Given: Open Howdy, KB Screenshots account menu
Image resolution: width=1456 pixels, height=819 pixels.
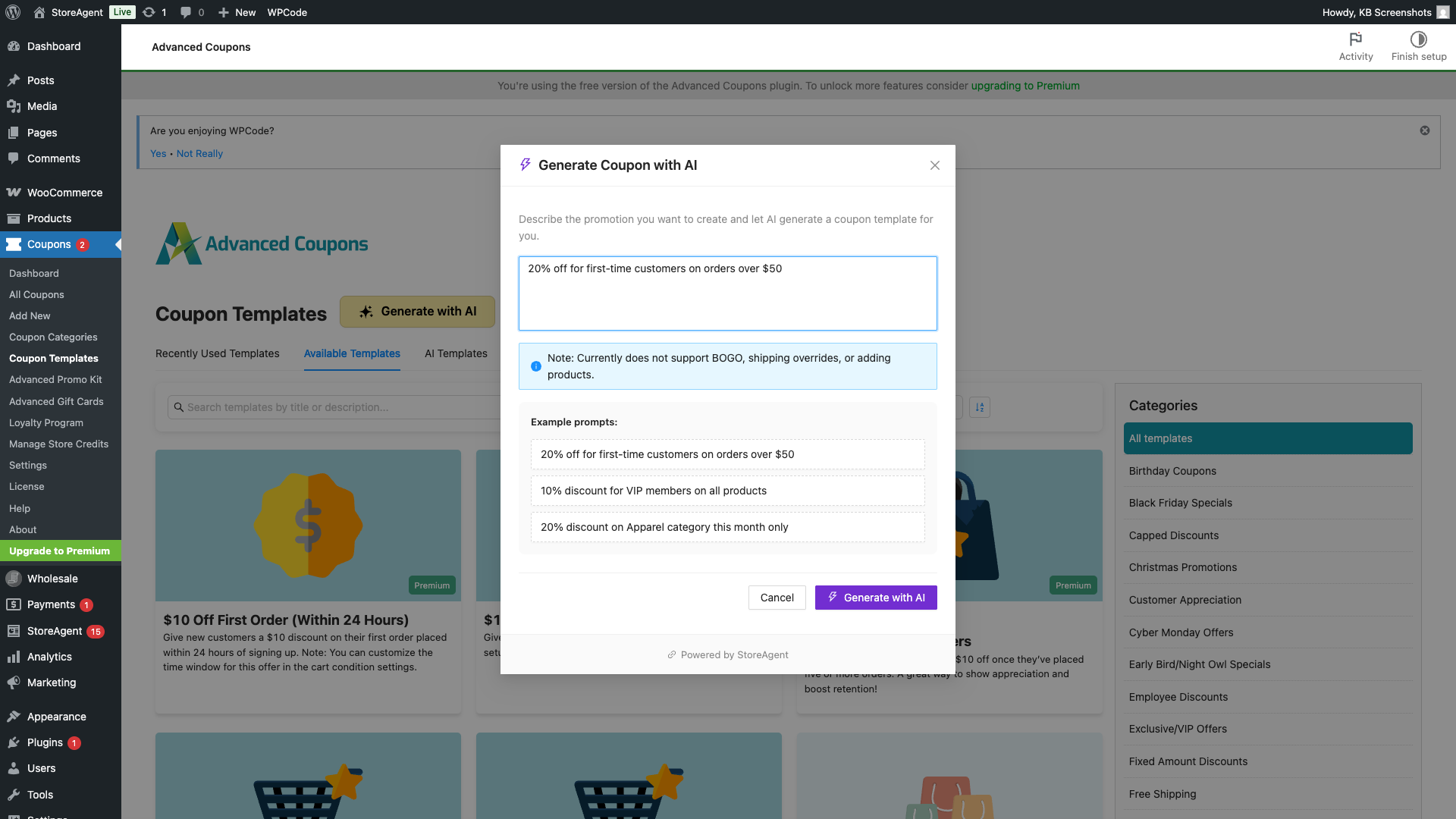Looking at the screenshot, I should 1385,12.
